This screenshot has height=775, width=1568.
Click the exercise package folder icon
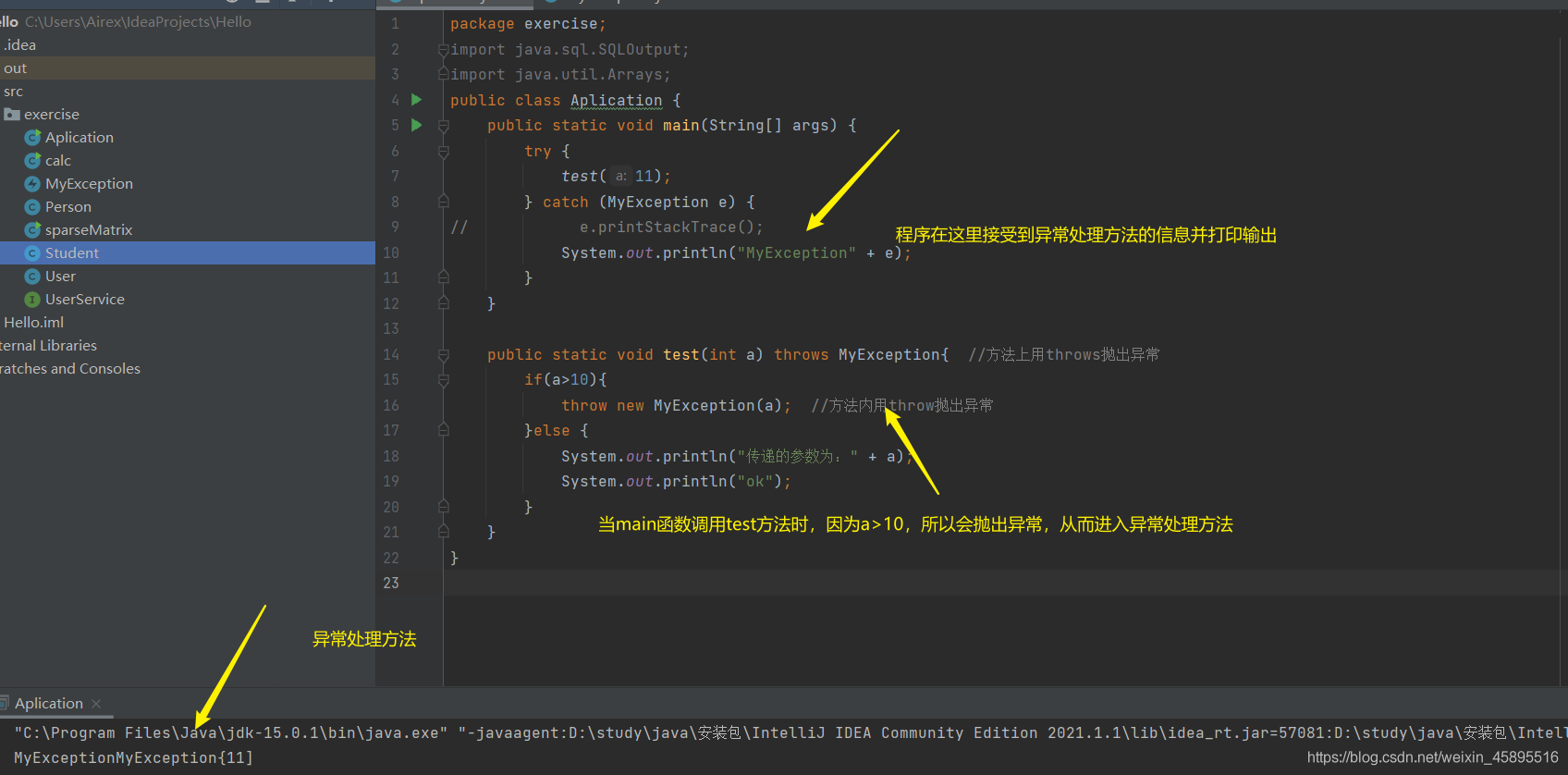coord(12,114)
